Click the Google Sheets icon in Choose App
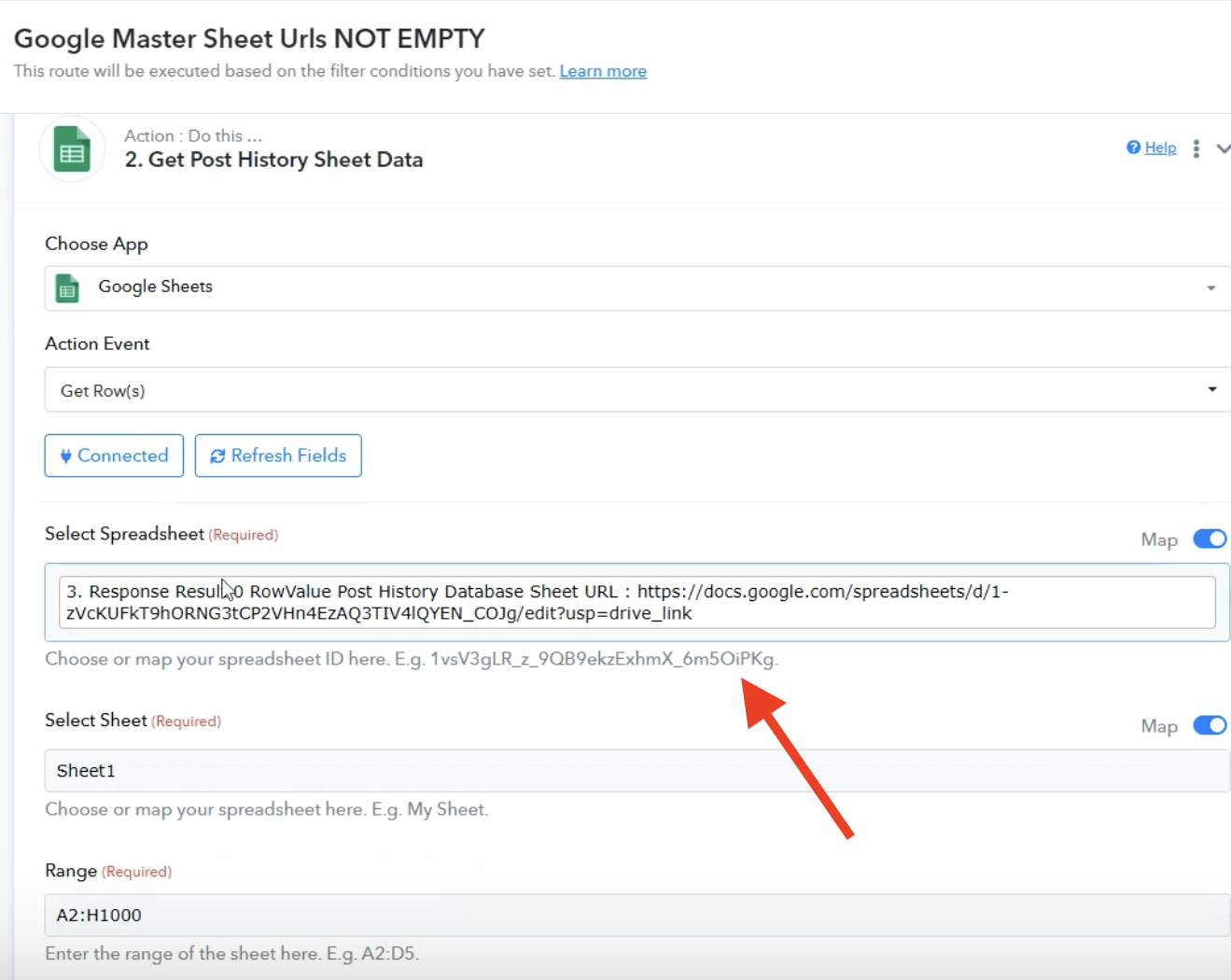The height and width of the screenshot is (980, 1231). [67, 288]
